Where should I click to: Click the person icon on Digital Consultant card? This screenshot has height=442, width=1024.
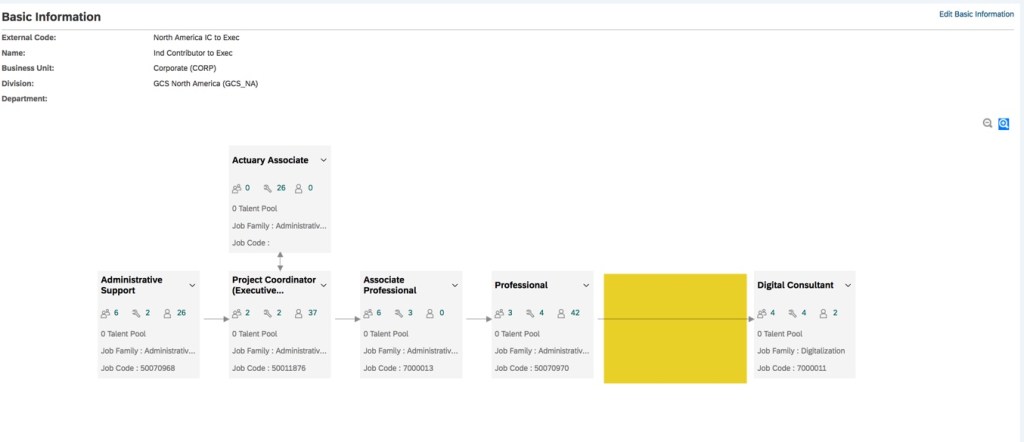pyautogui.click(x=824, y=313)
